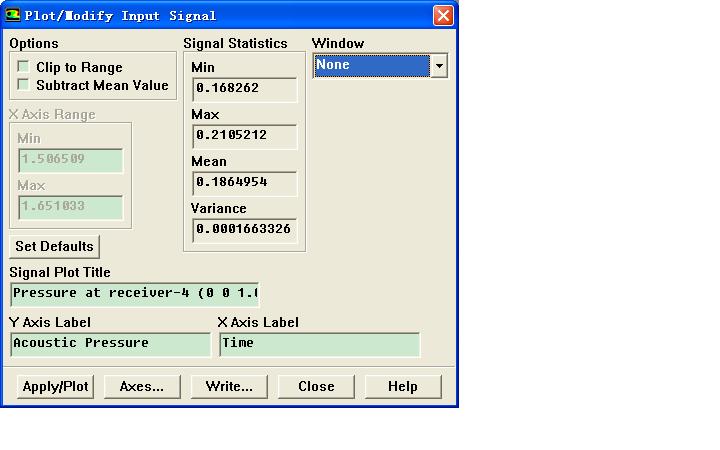Close the dialog with the title bar X
720x450 pixels.
point(443,16)
